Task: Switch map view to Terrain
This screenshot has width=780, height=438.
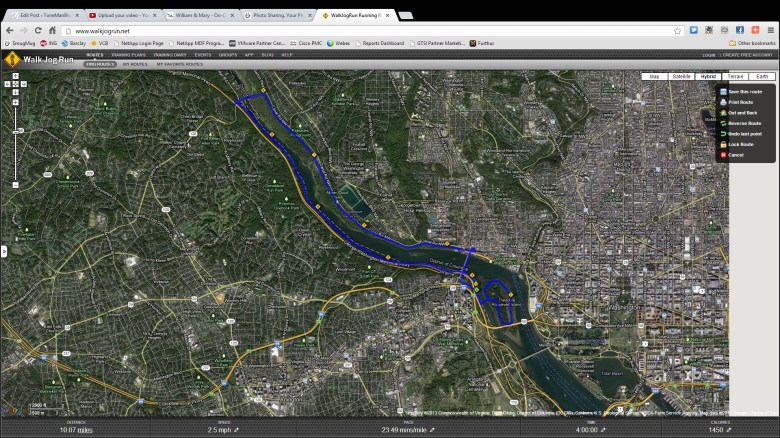Action: pos(735,76)
